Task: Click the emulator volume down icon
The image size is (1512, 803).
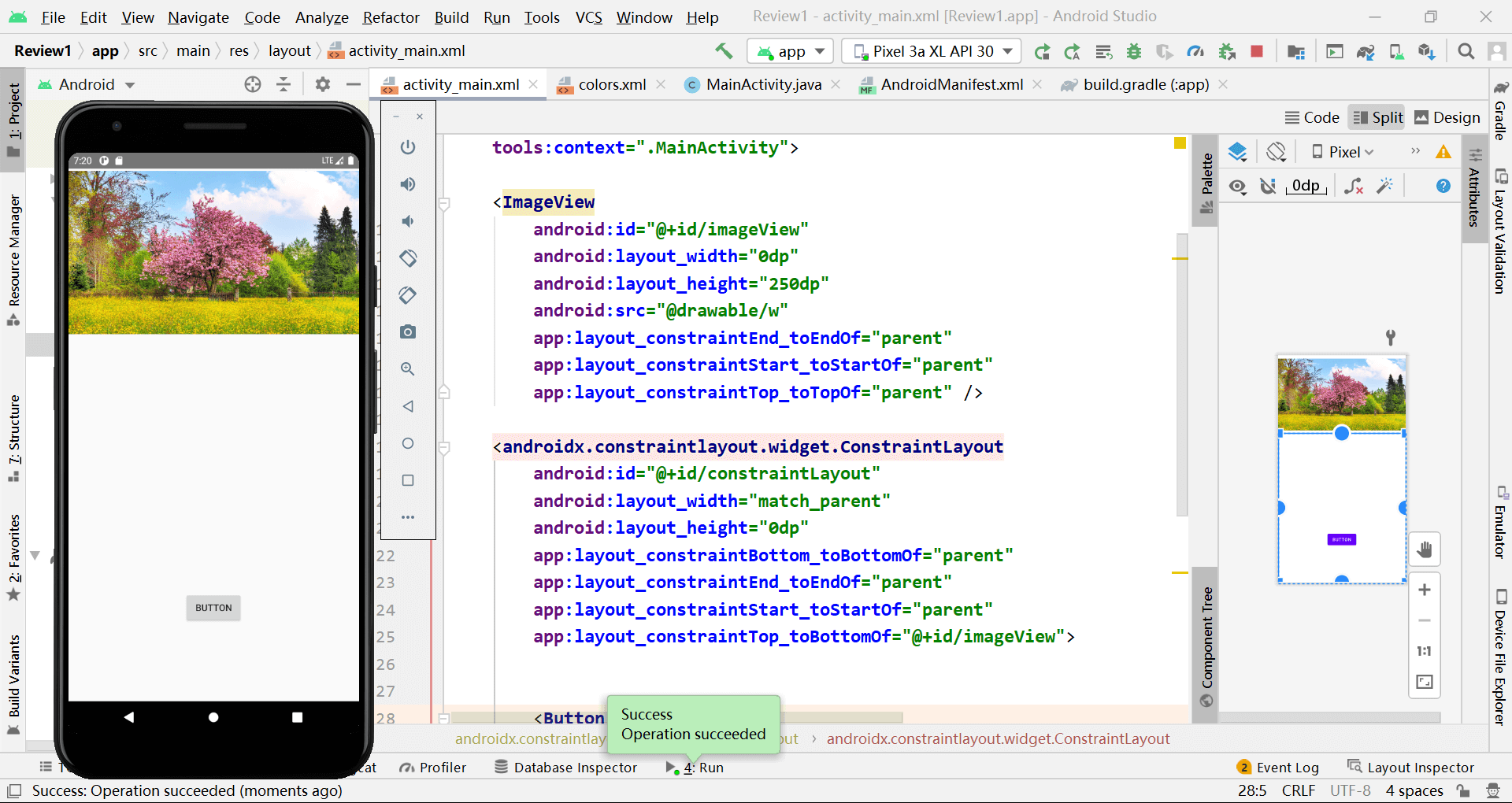Action: pyautogui.click(x=407, y=221)
